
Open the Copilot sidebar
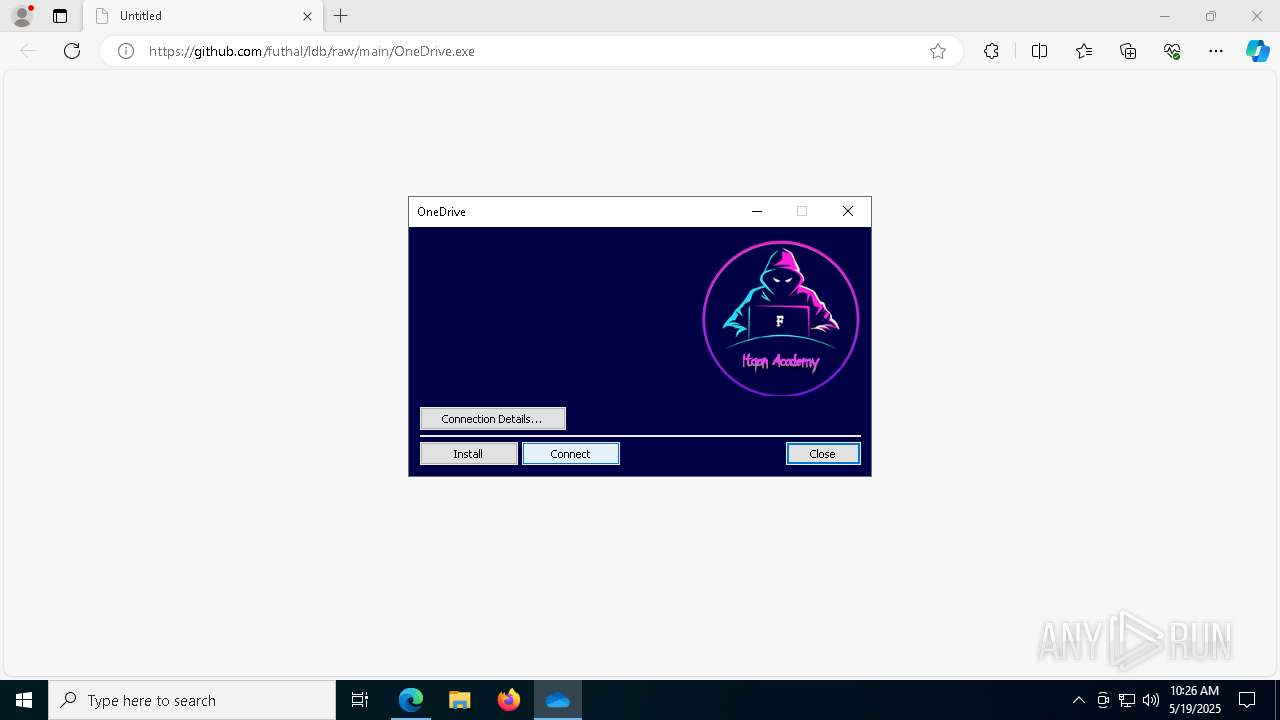(1257, 51)
